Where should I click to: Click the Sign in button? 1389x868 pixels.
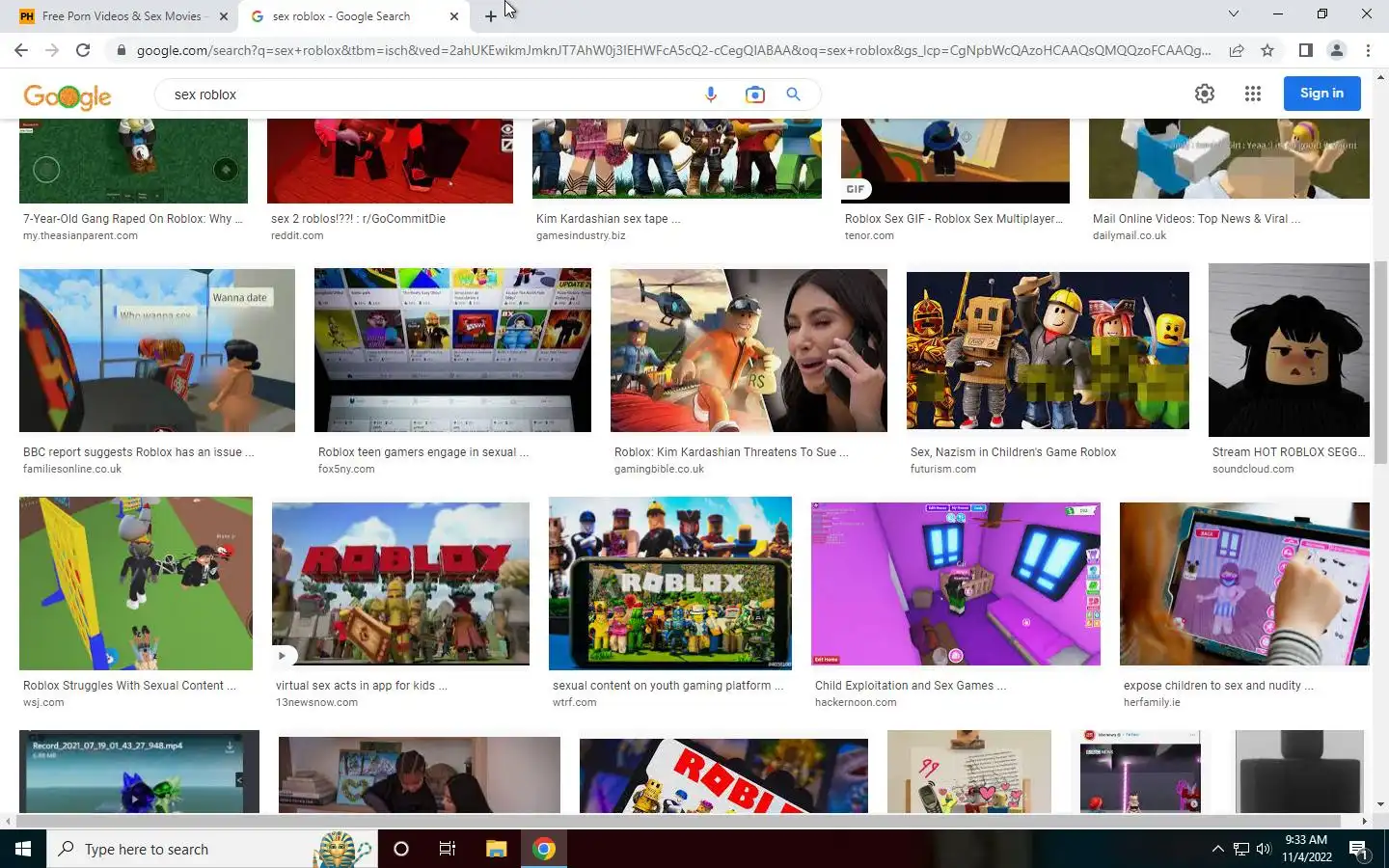pos(1321,94)
